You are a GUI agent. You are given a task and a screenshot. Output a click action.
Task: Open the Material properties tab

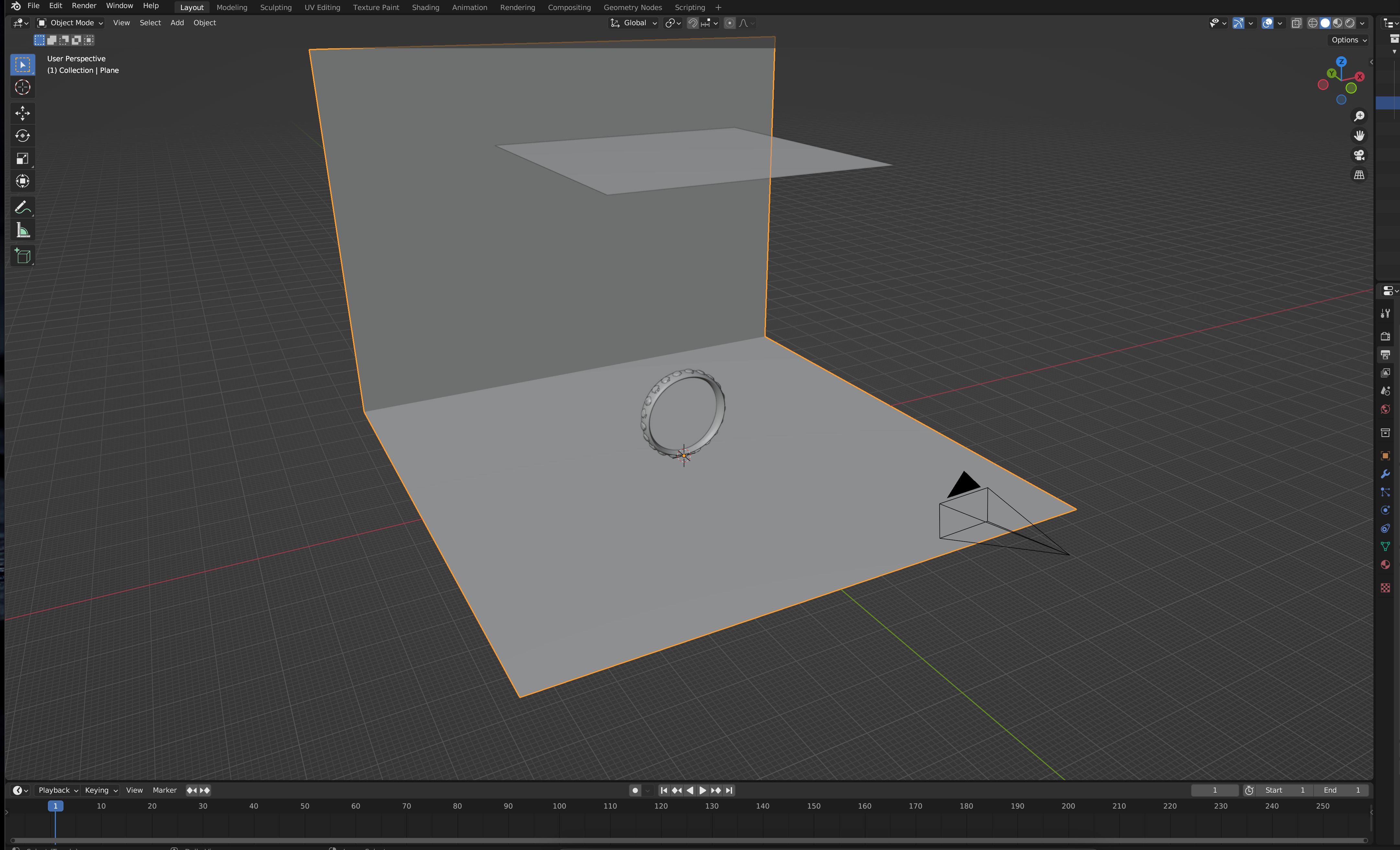pos(1385,565)
